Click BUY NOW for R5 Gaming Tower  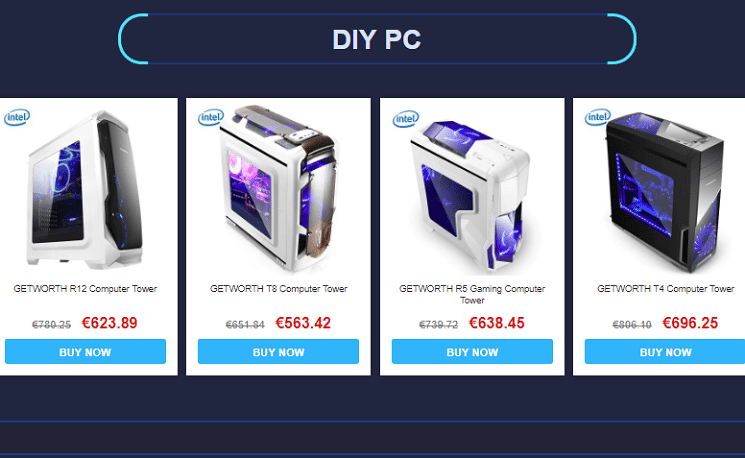point(472,352)
